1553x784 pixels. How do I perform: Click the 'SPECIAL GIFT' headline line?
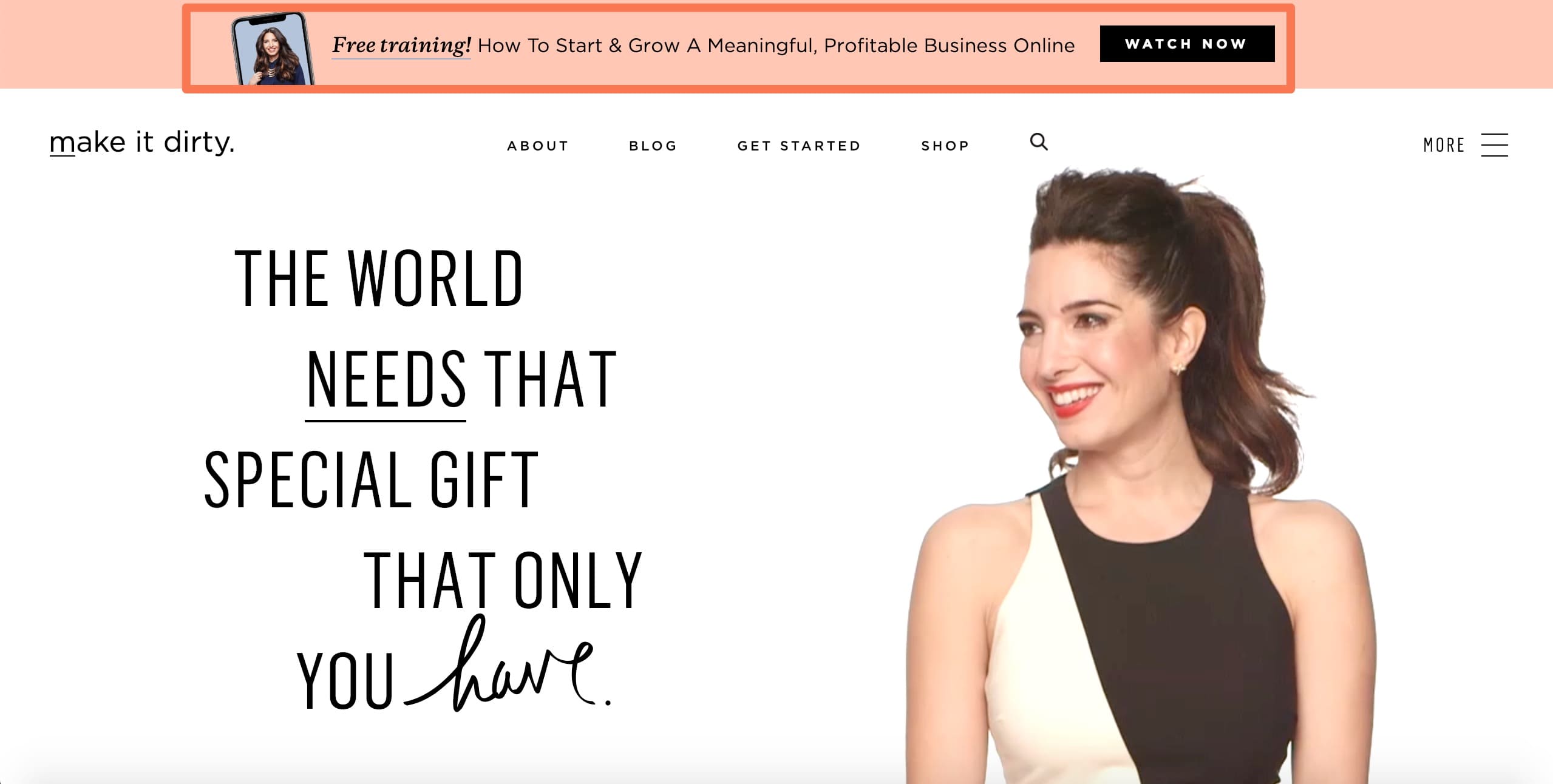tap(371, 479)
